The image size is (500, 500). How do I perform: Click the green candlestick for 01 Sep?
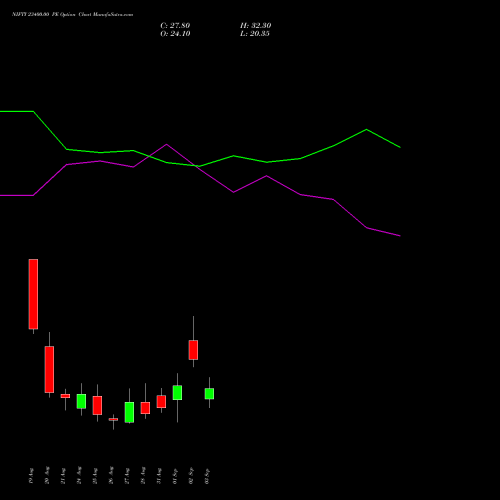(x=177, y=393)
